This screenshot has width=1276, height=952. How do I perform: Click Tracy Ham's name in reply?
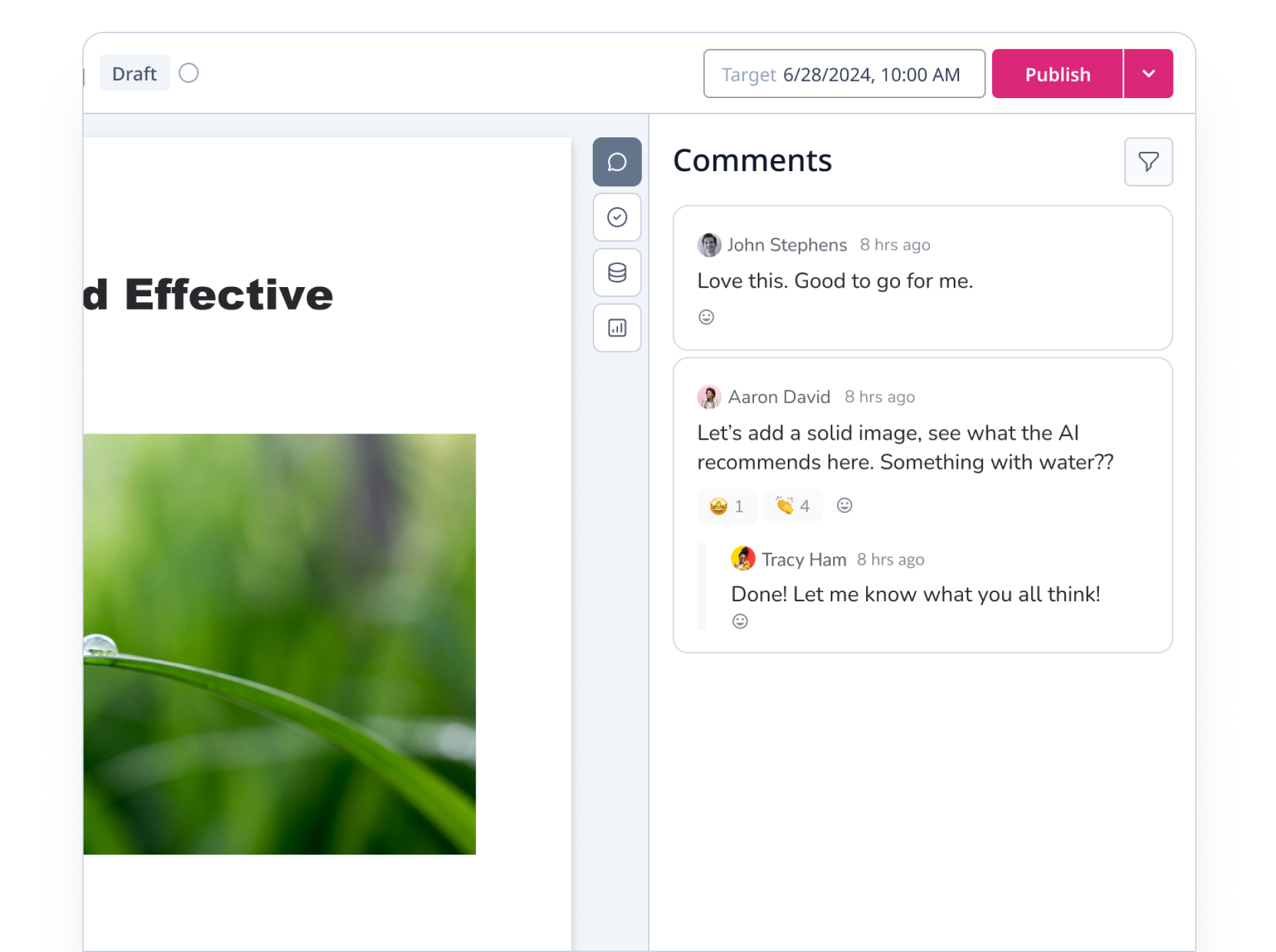point(804,560)
